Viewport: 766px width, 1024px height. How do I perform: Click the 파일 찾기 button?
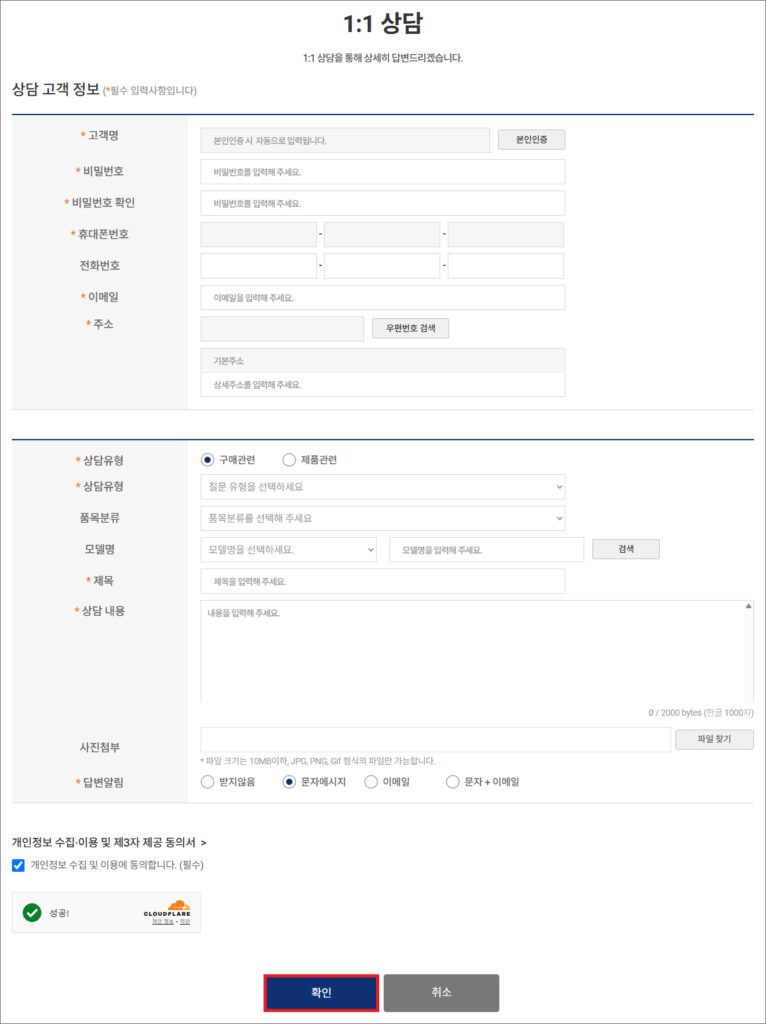pyautogui.click(x=714, y=740)
